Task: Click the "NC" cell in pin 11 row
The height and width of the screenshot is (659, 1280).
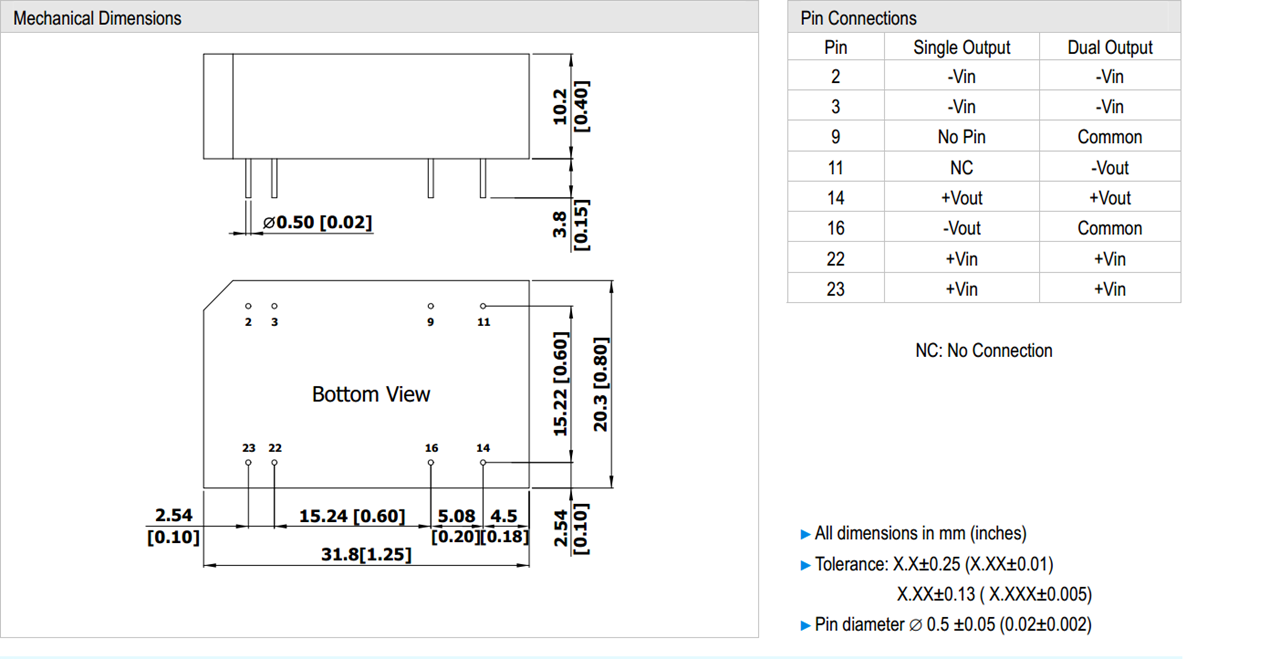Action: tap(961, 168)
